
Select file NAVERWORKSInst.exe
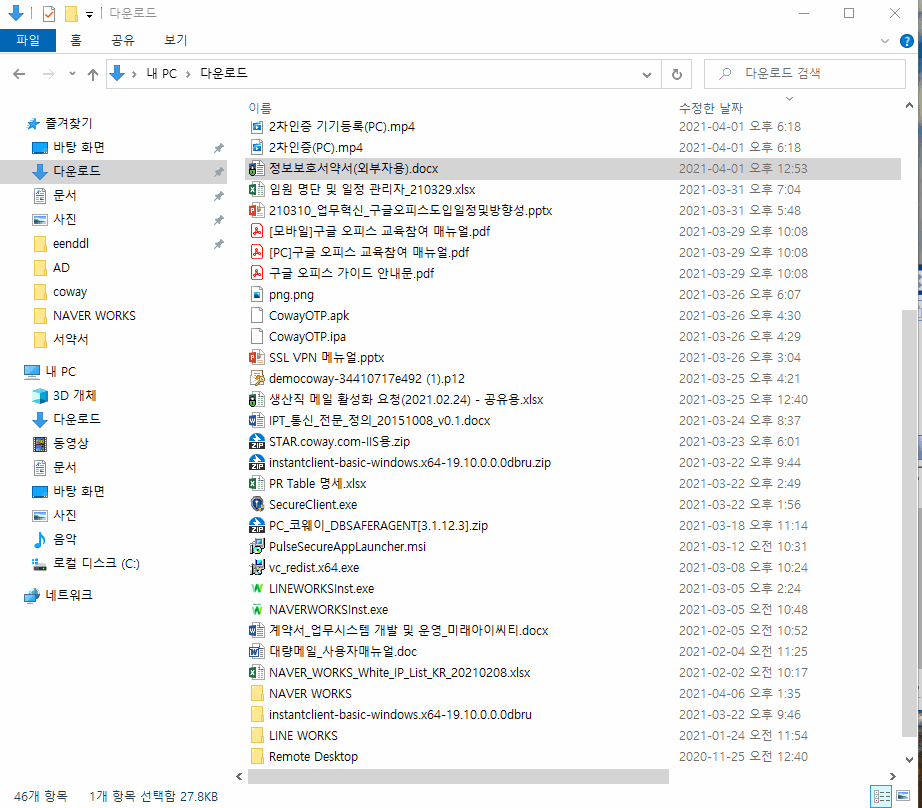pyautogui.click(x=328, y=610)
